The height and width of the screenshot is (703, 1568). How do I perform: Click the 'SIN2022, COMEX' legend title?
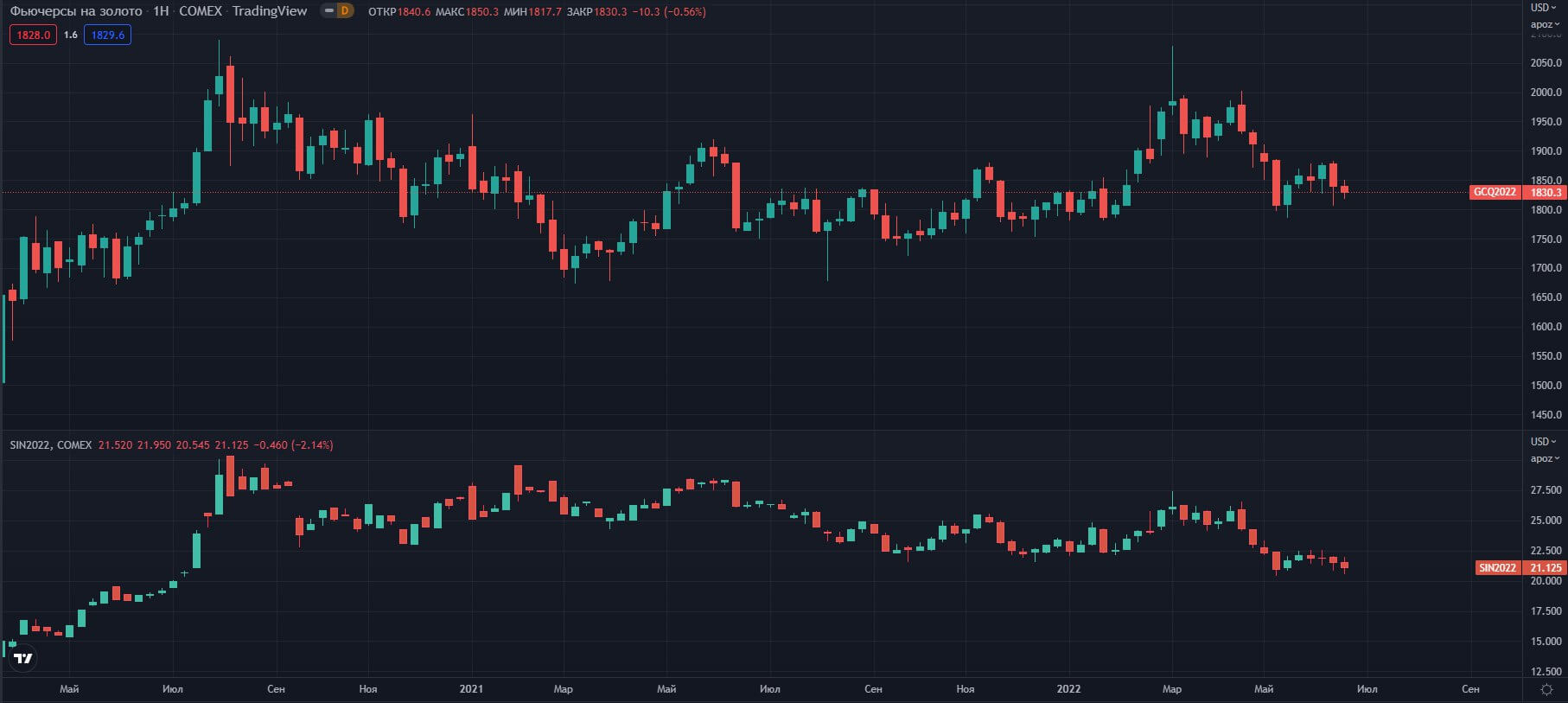(x=51, y=445)
